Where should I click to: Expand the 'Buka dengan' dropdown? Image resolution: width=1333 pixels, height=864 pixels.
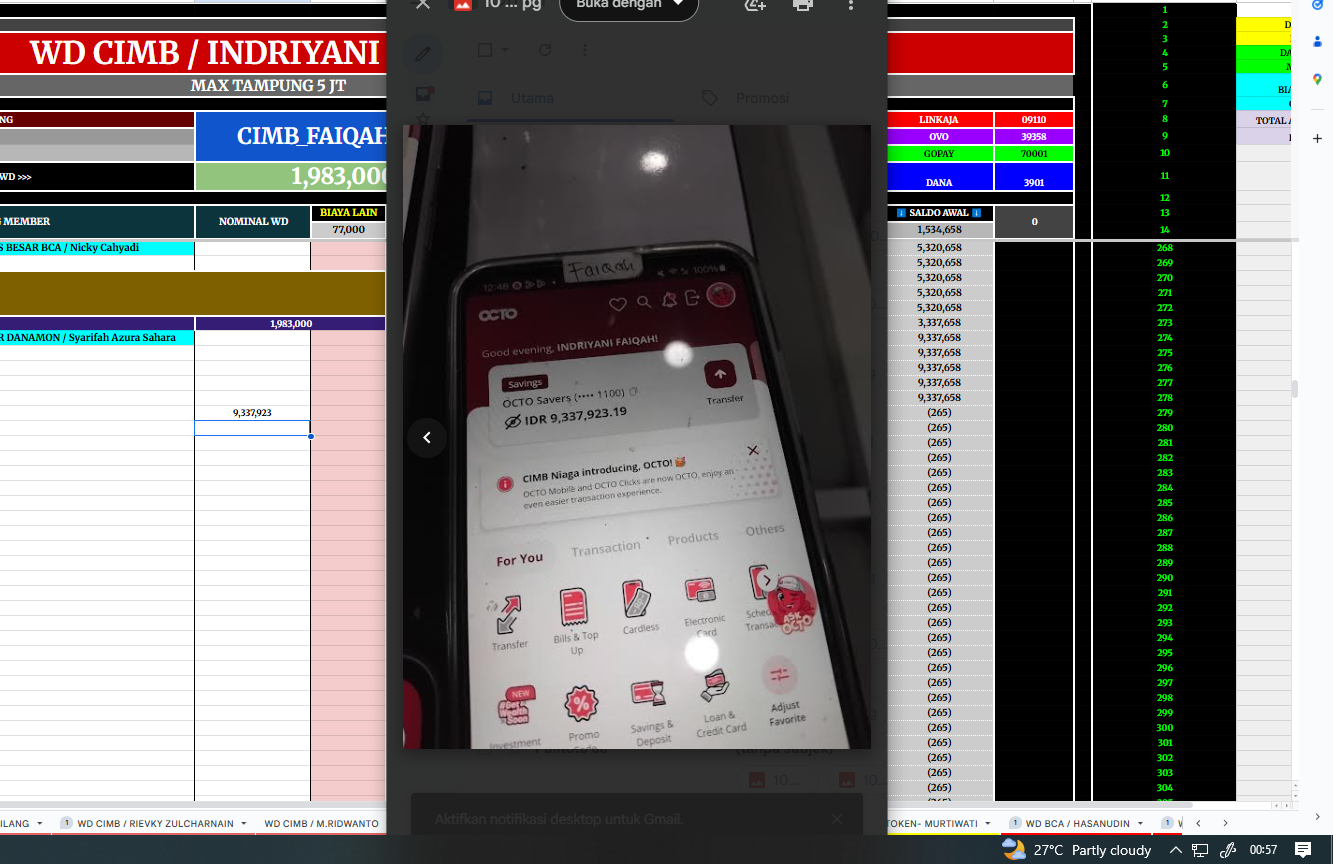pyautogui.click(x=629, y=5)
